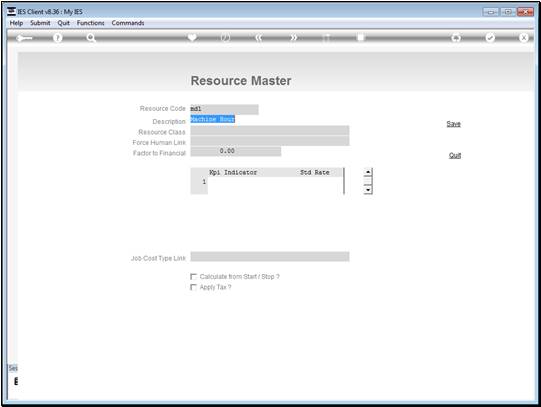Screen dimensions: 541x407
Task: Click the Quit link on the form
Action: point(455,156)
